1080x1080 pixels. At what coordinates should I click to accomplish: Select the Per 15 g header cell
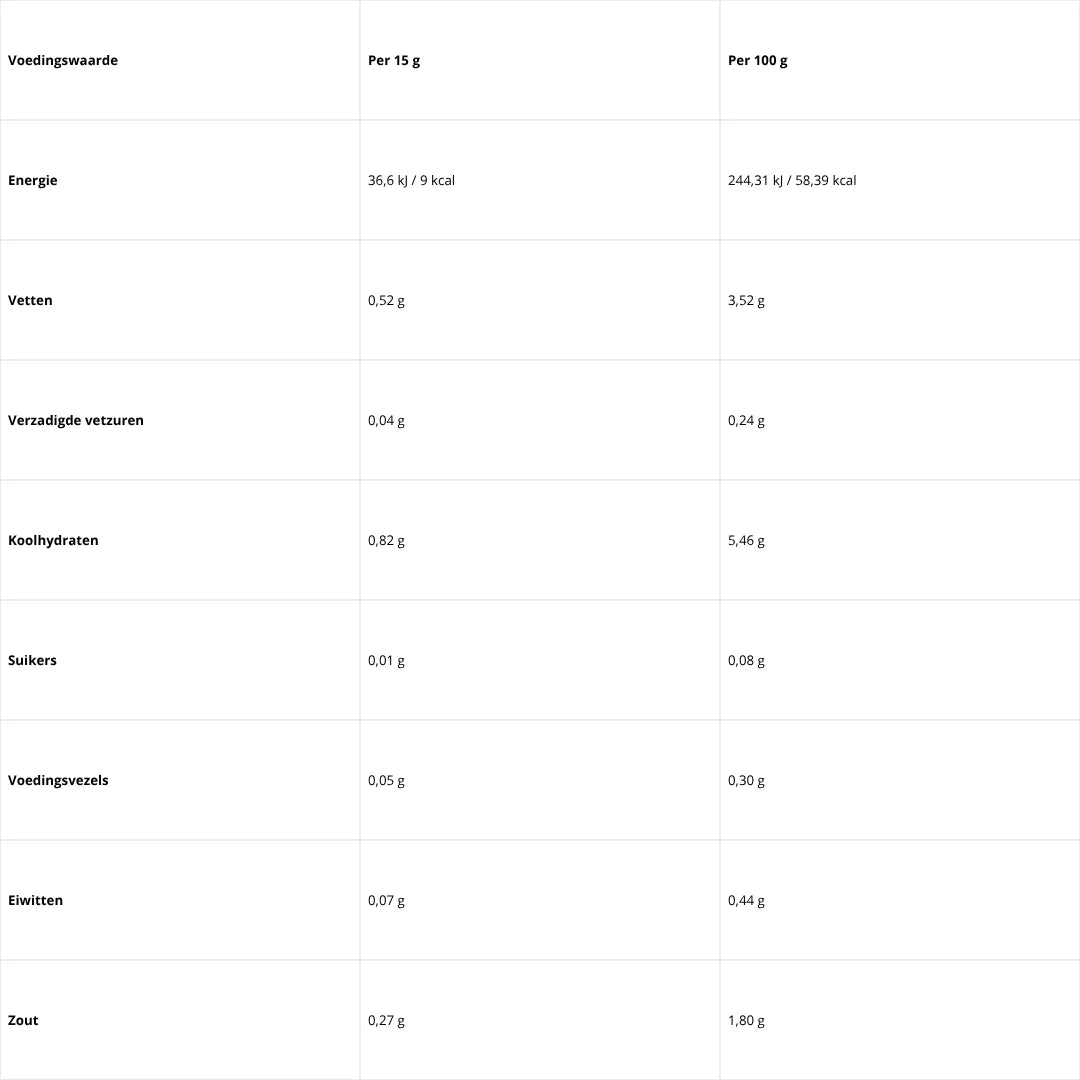coord(394,61)
